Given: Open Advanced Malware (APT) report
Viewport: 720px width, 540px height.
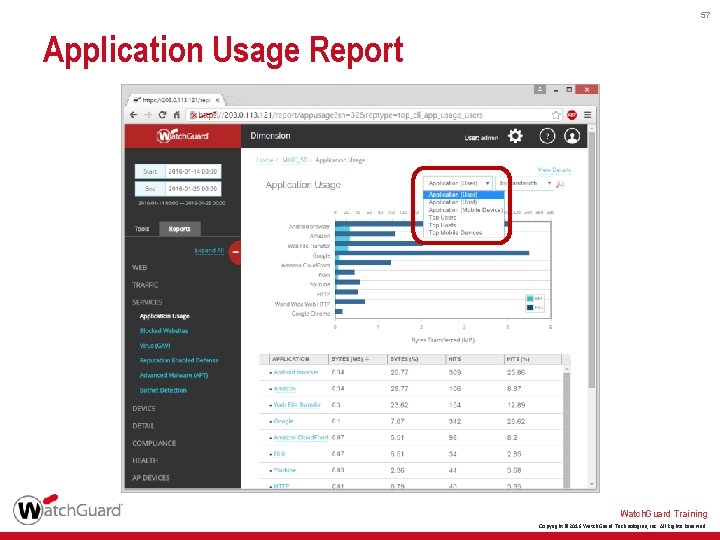Looking at the screenshot, I should coord(174,375).
